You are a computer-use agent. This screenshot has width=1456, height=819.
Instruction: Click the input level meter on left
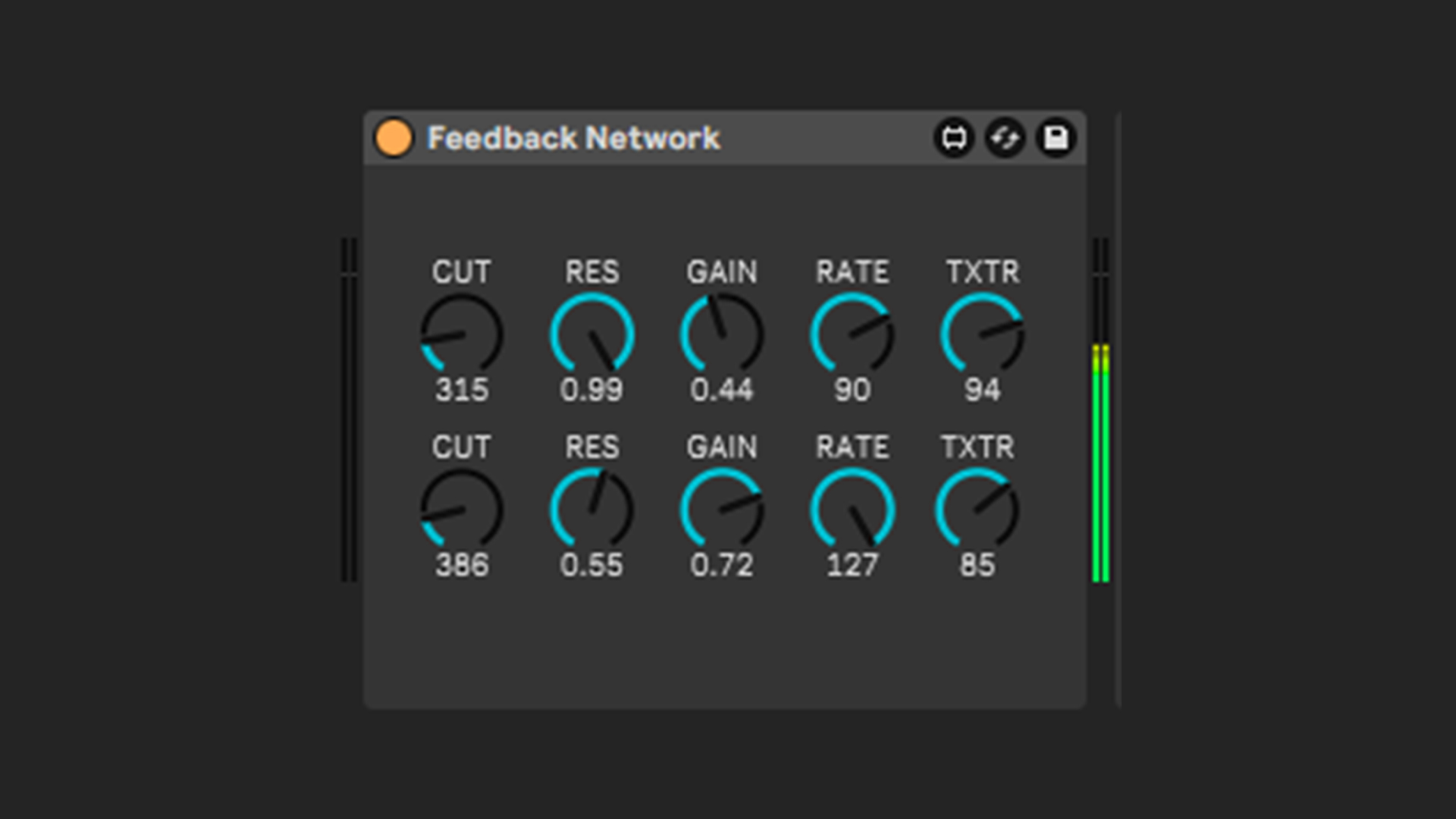(x=349, y=409)
